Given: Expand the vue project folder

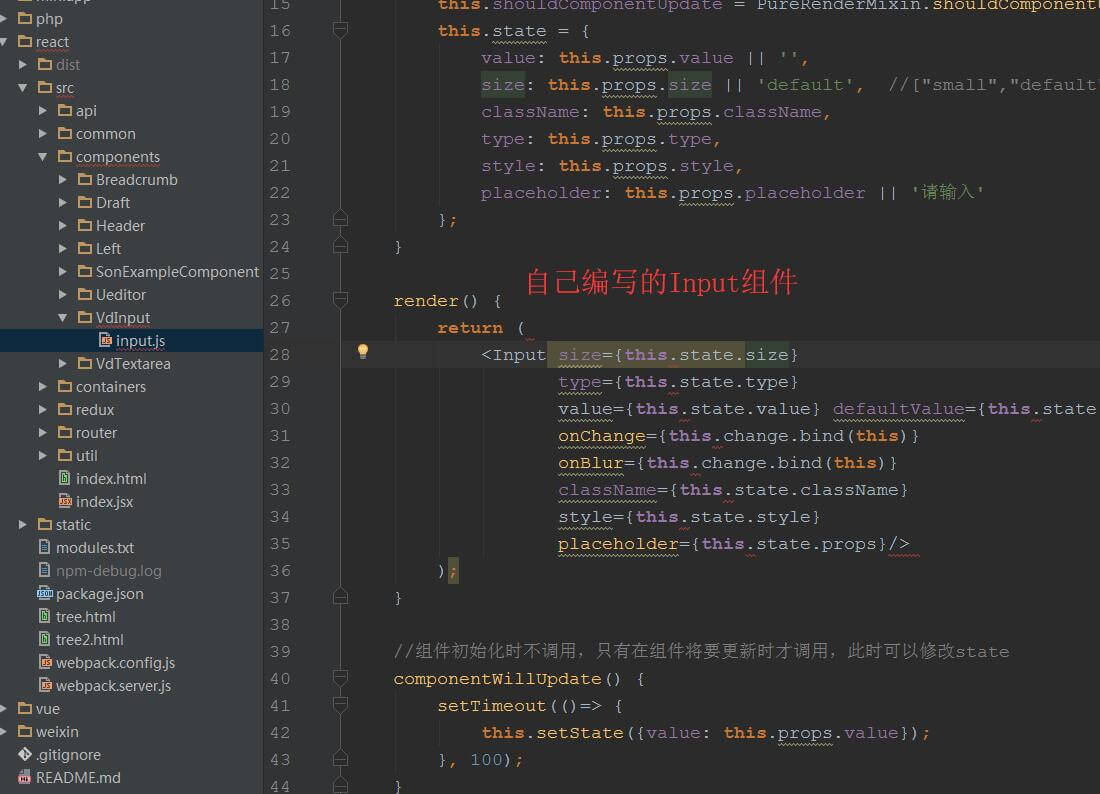Looking at the screenshot, I should click(4, 709).
